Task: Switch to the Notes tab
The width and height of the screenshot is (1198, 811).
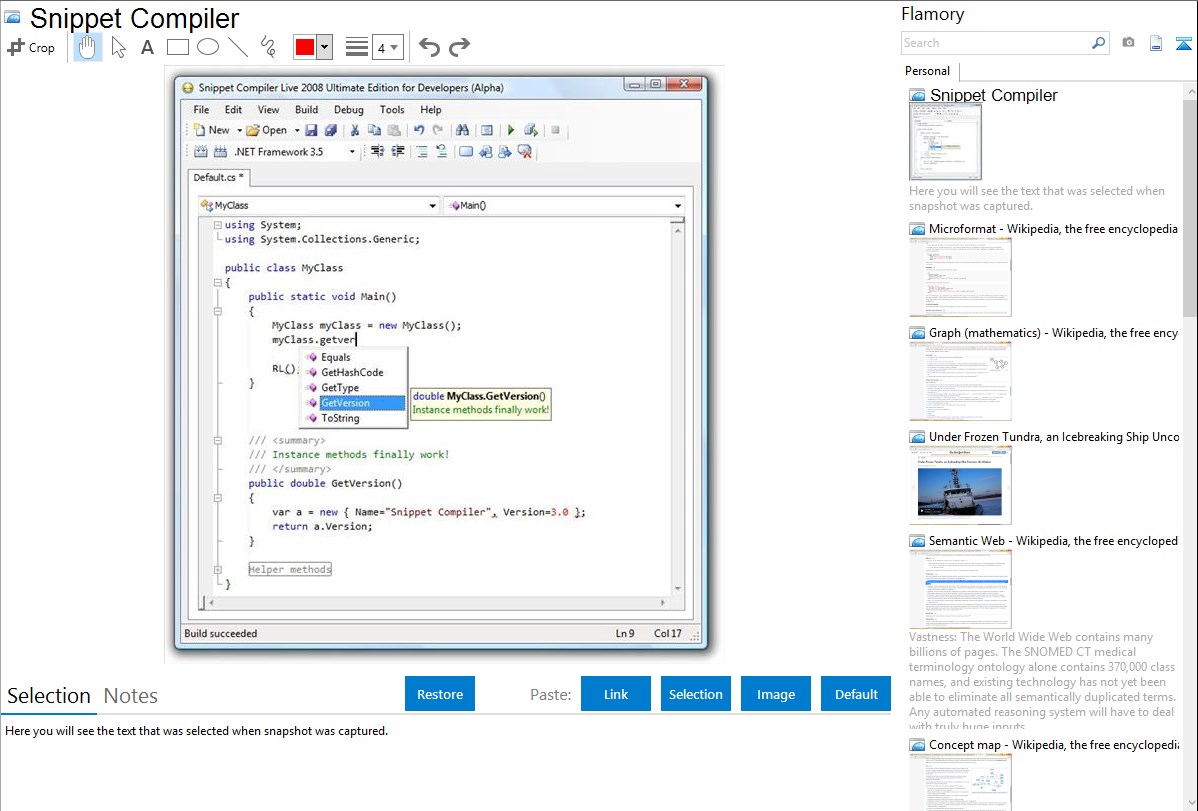Action: tap(131, 696)
